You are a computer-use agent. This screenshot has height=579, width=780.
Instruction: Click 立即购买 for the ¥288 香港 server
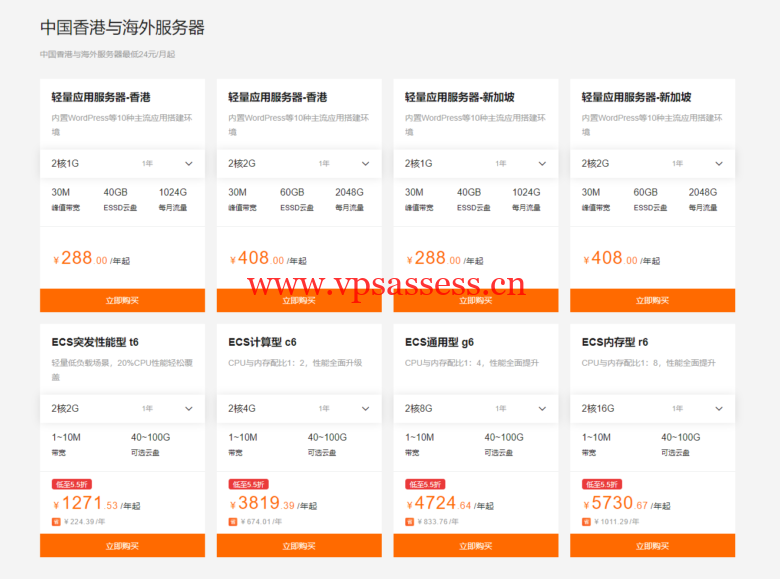point(122,300)
